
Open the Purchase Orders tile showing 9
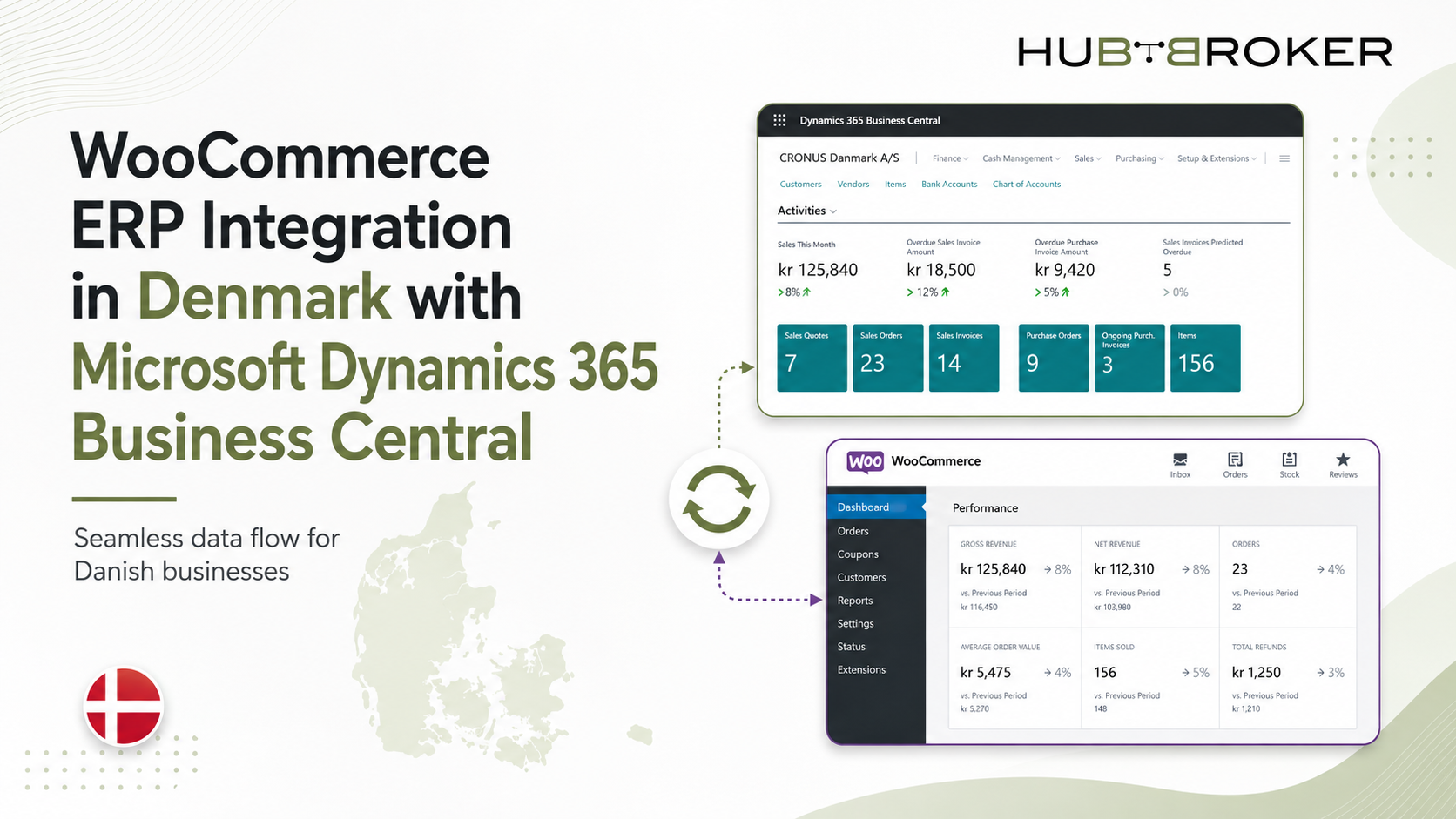(1054, 358)
